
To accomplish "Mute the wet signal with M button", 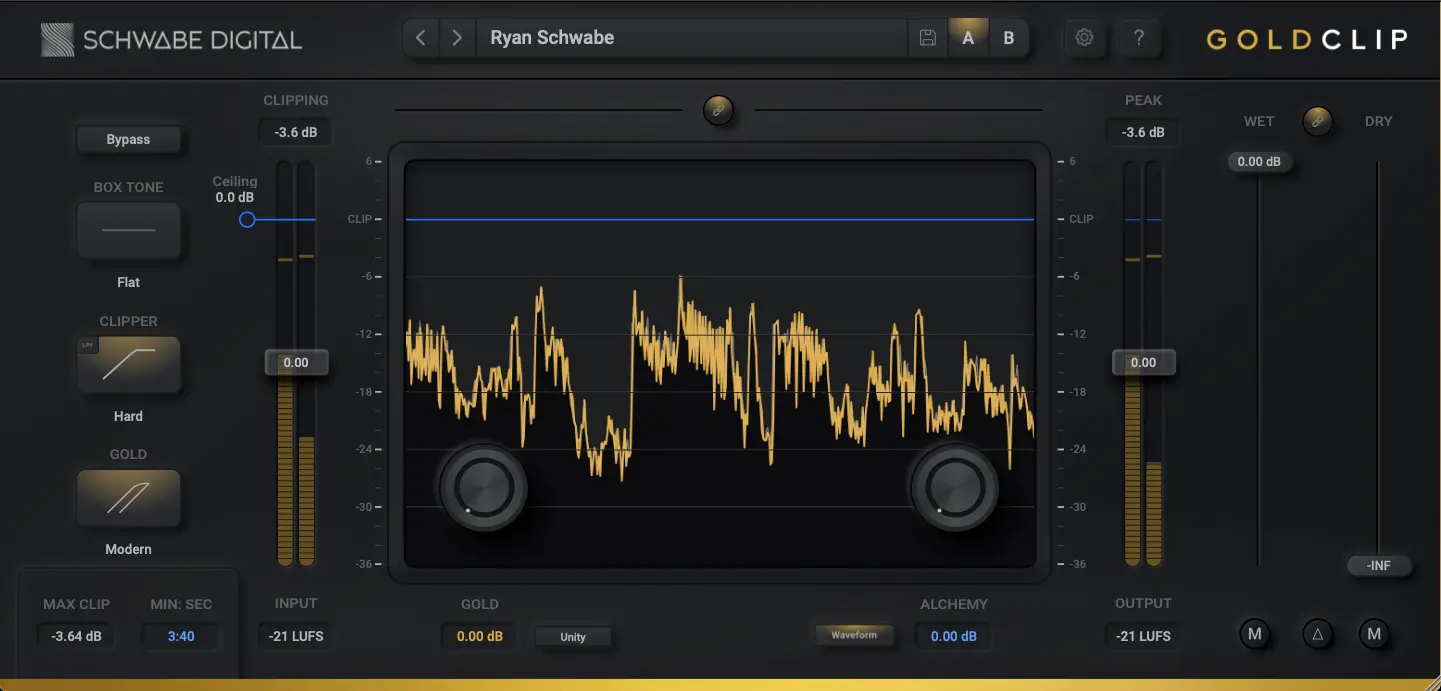I will (1255, 634).
